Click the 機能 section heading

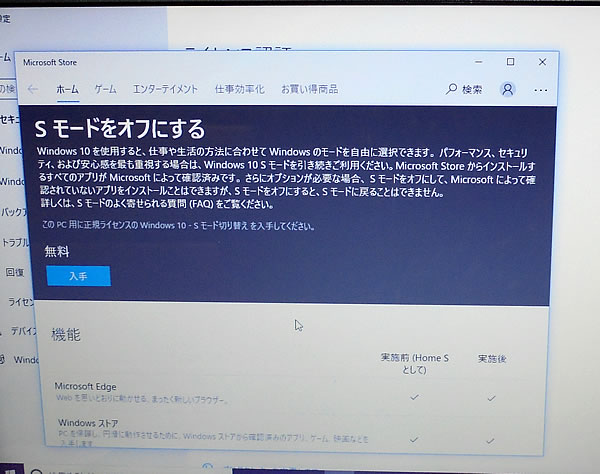66,335
